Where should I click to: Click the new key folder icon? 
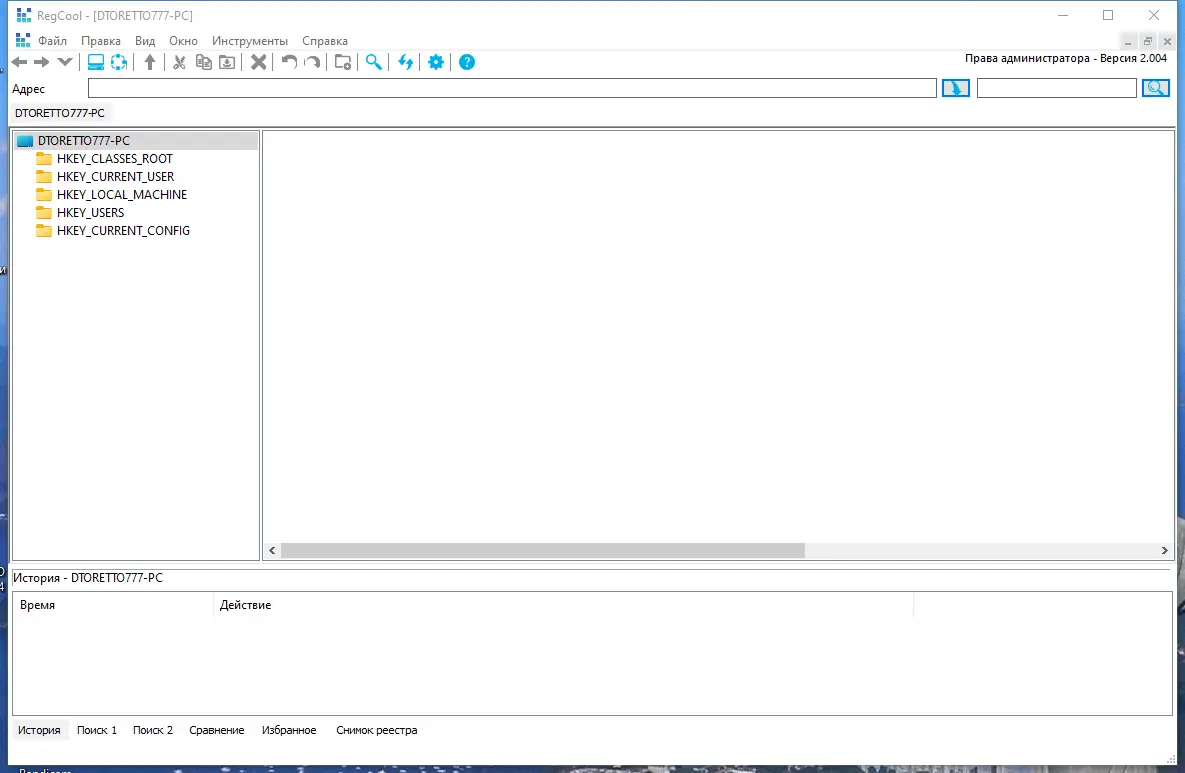pyautogui.click(x=343, y=62)
